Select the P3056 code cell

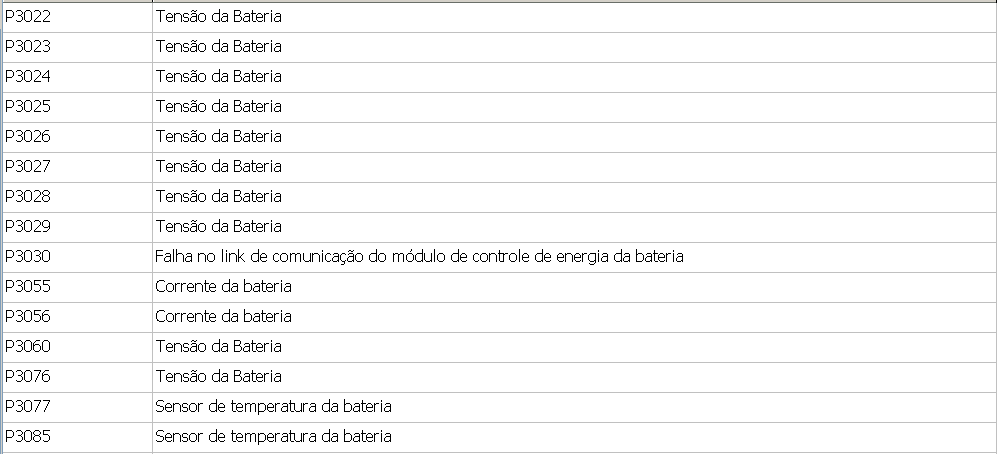point(28,317)
